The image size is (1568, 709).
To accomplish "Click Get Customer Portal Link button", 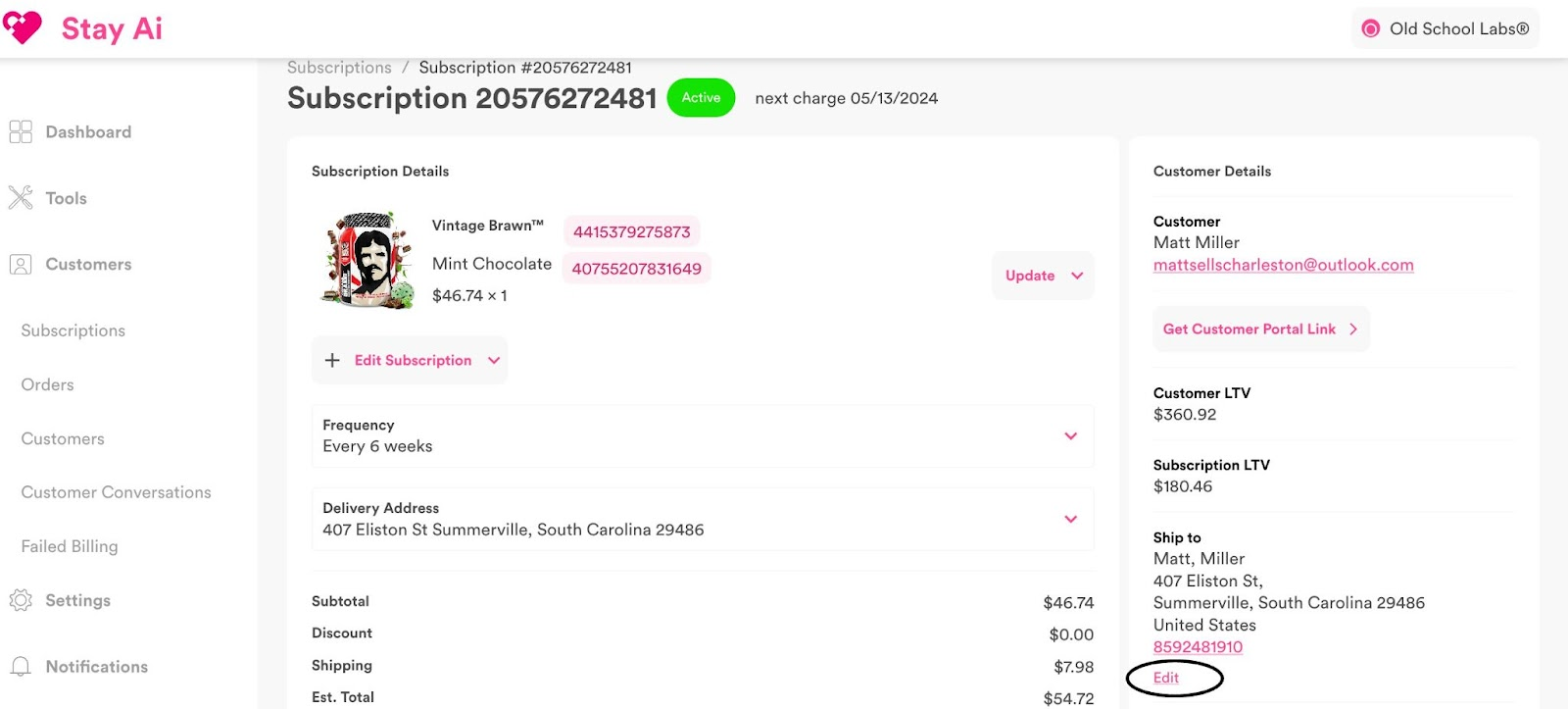I will tap(1261, 329).
